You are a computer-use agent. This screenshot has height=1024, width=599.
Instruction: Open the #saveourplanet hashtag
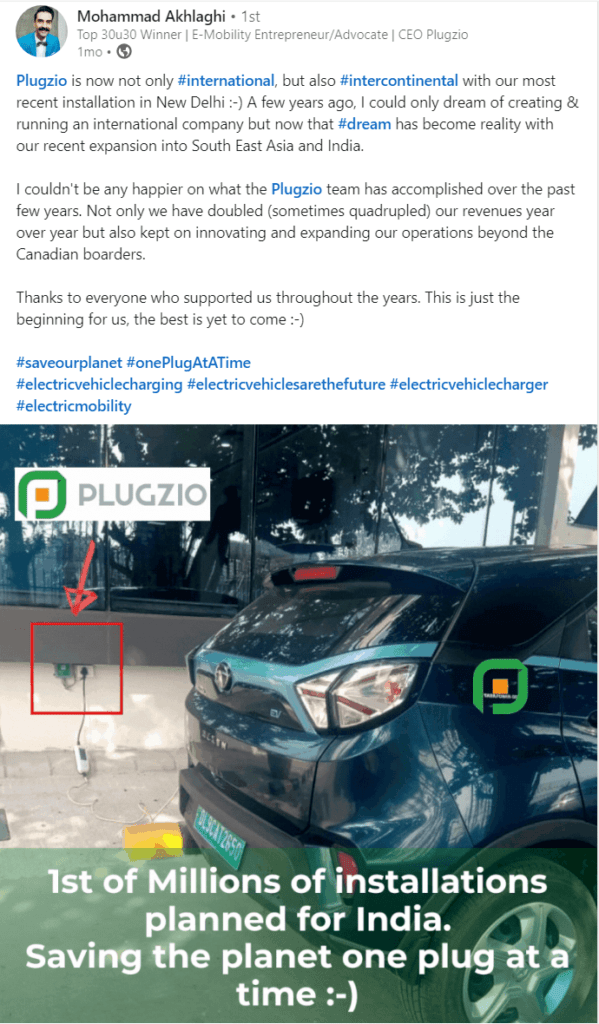69,362
